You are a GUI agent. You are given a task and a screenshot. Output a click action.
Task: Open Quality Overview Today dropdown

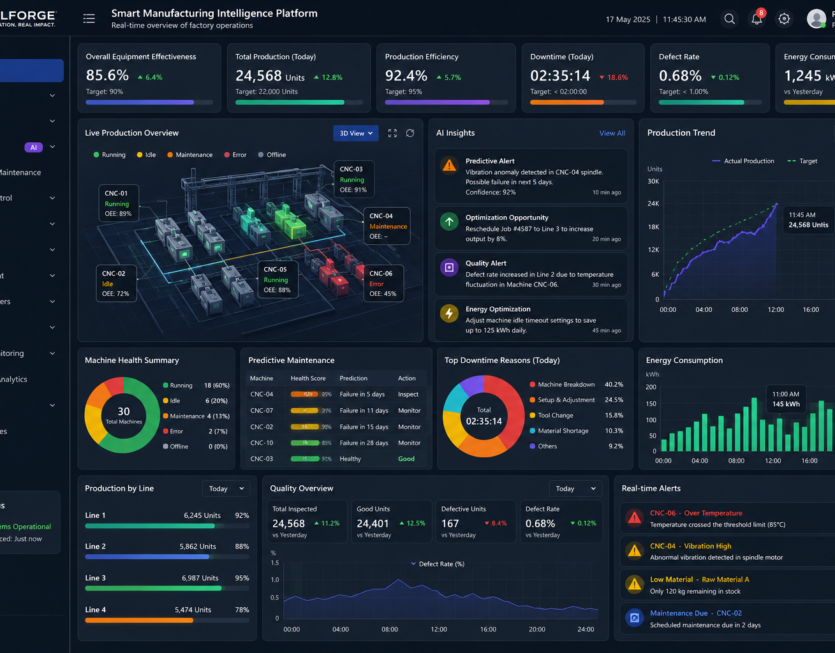575,488
